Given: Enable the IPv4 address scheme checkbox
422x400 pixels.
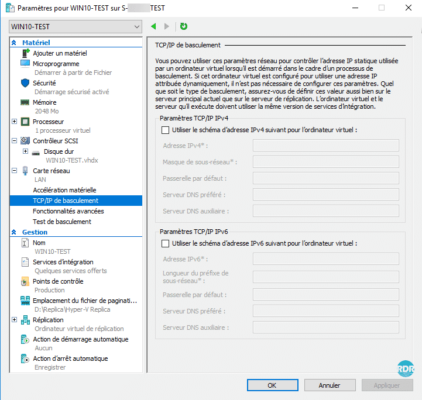Looking at the screenshot, I should pos(165,130).
